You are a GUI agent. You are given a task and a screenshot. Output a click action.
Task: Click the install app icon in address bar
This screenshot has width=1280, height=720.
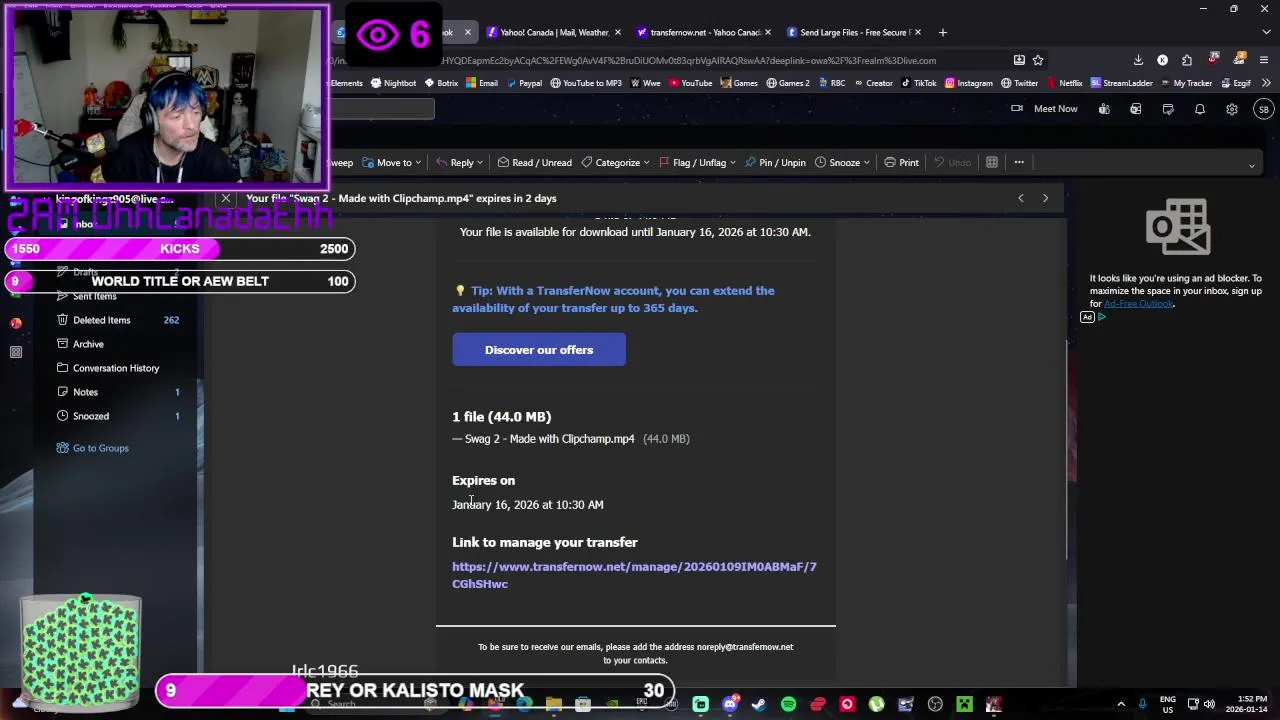1019,60
